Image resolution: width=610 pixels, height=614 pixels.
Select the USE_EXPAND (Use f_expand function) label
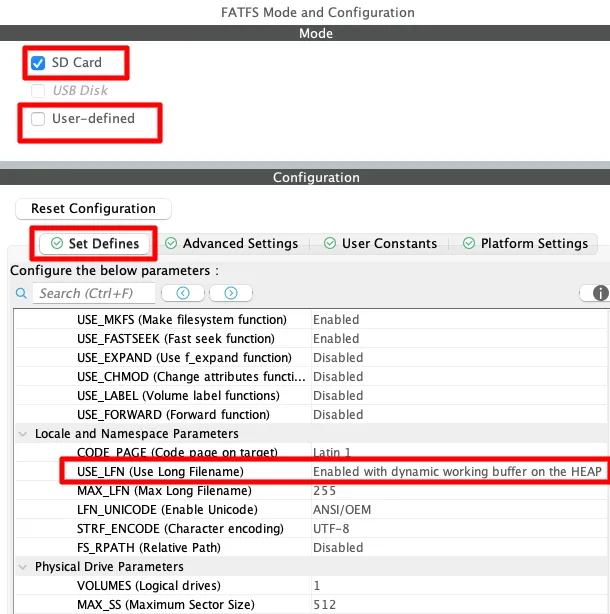pyautogui.click(x=184, y=358)
